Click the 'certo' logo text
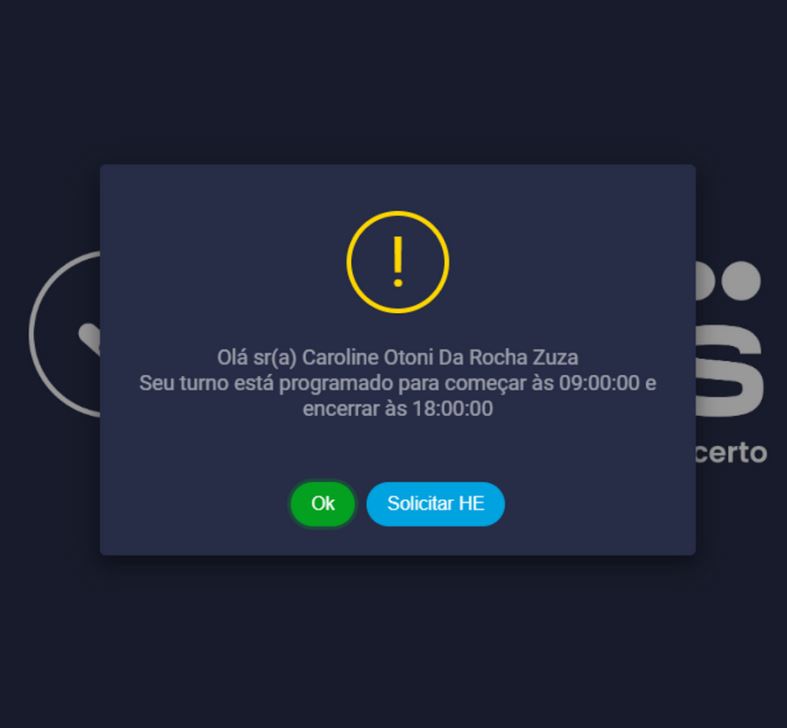The width and height of the screenshot is (787, 728). point(731,452)
